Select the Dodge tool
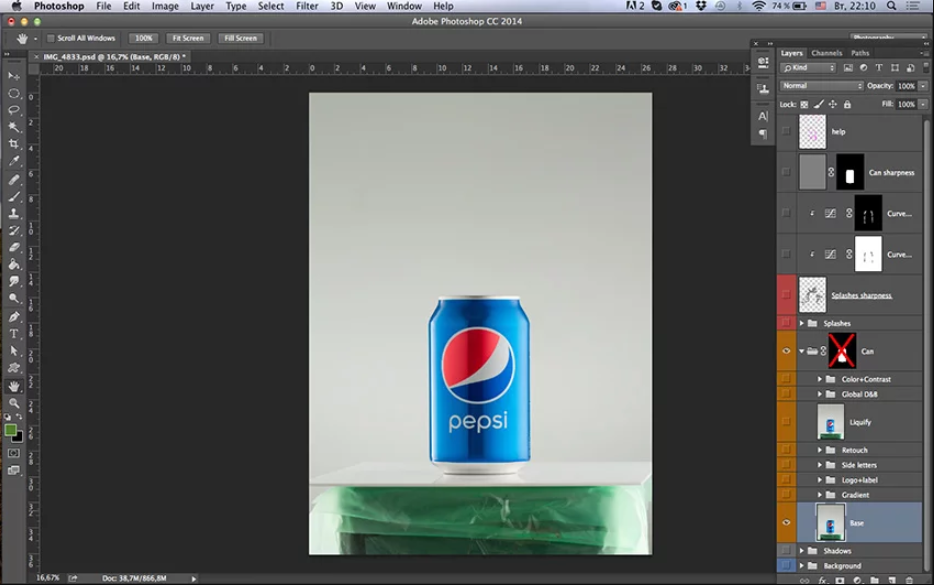 pos(14,298)
